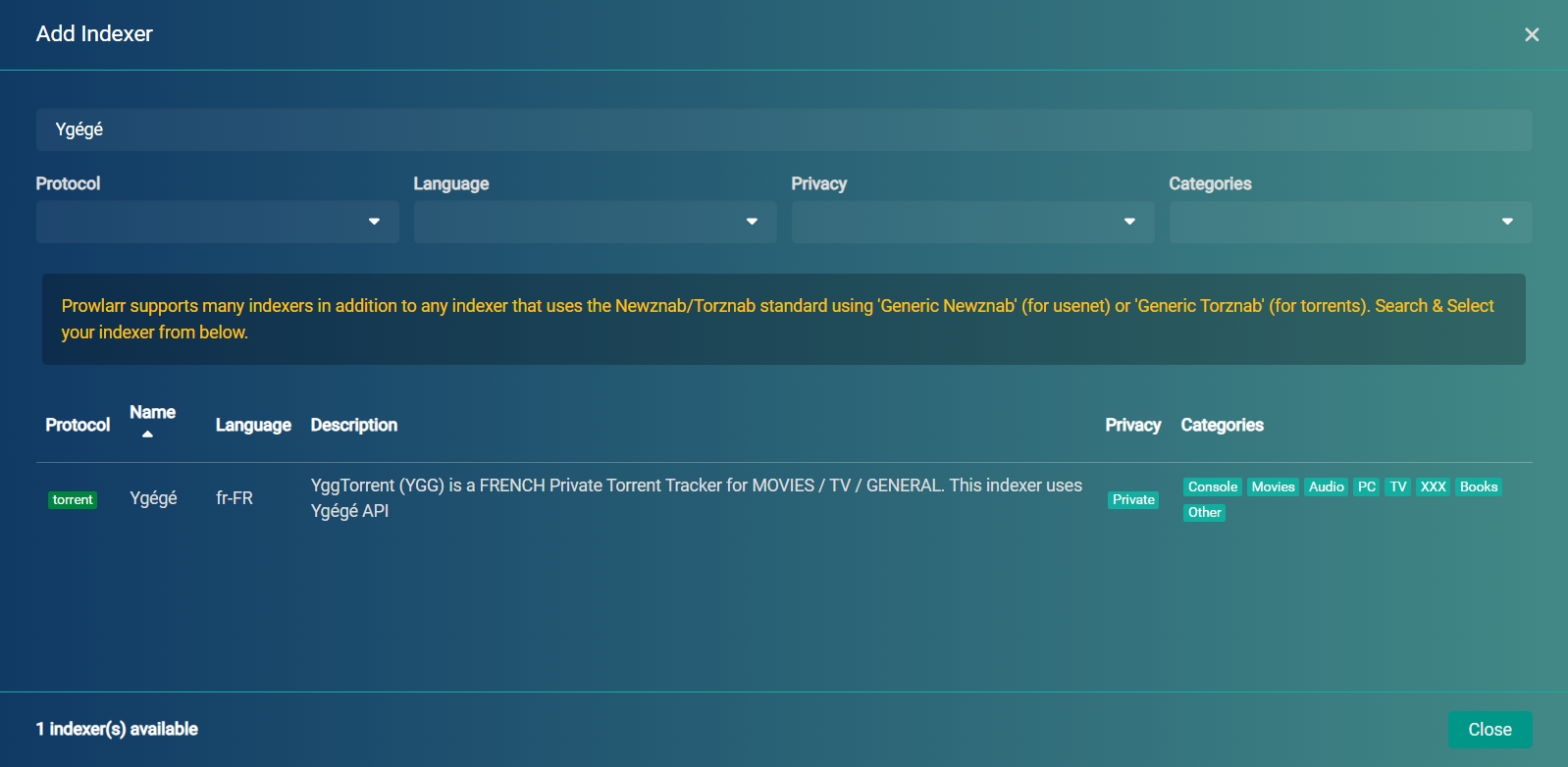The width and height of the screenshot is (1568, 767).
Task: Click the XXX category tag
Action: 1434,487
